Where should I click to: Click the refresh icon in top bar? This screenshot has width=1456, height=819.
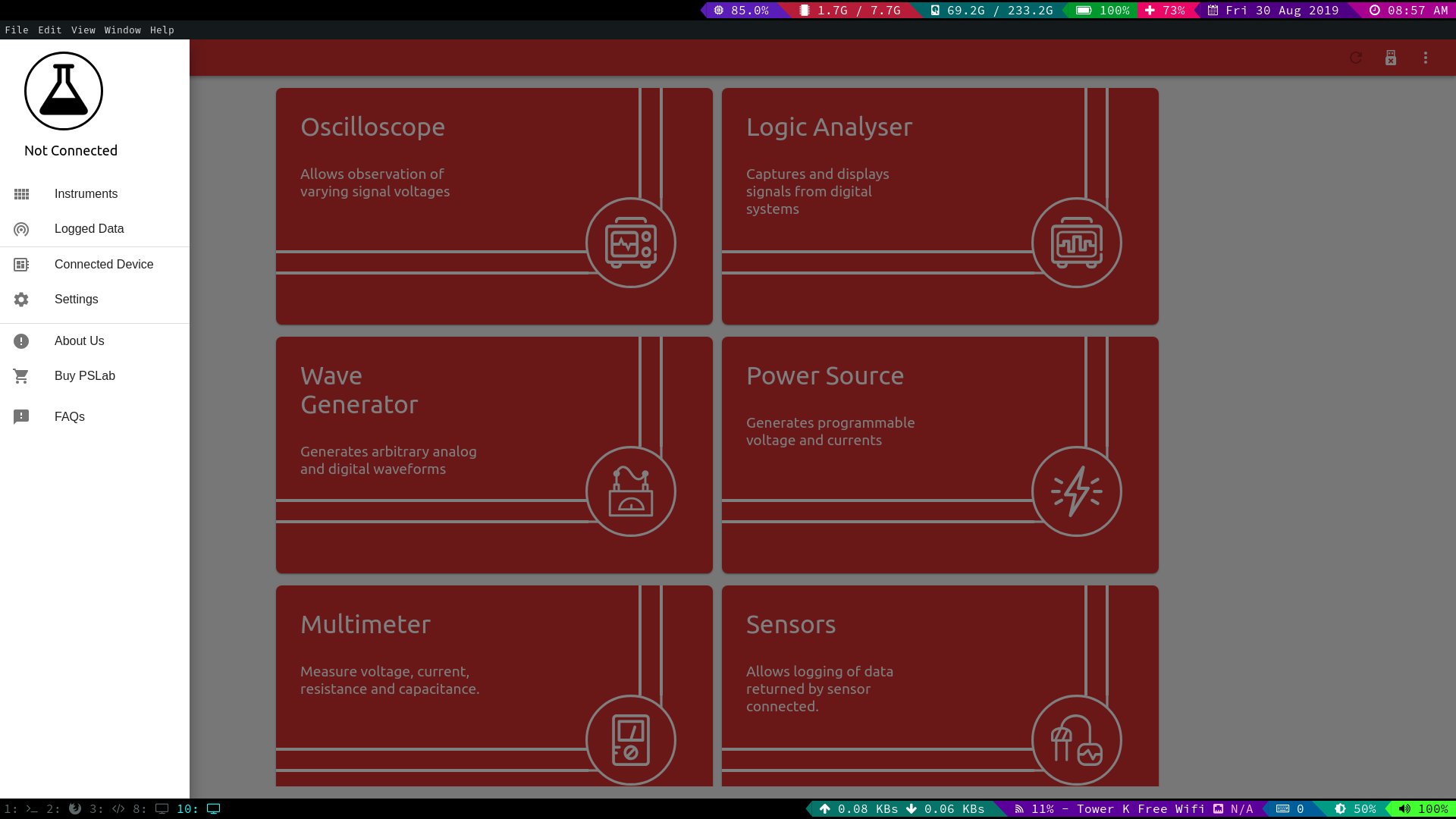[x=1356, y=58]
